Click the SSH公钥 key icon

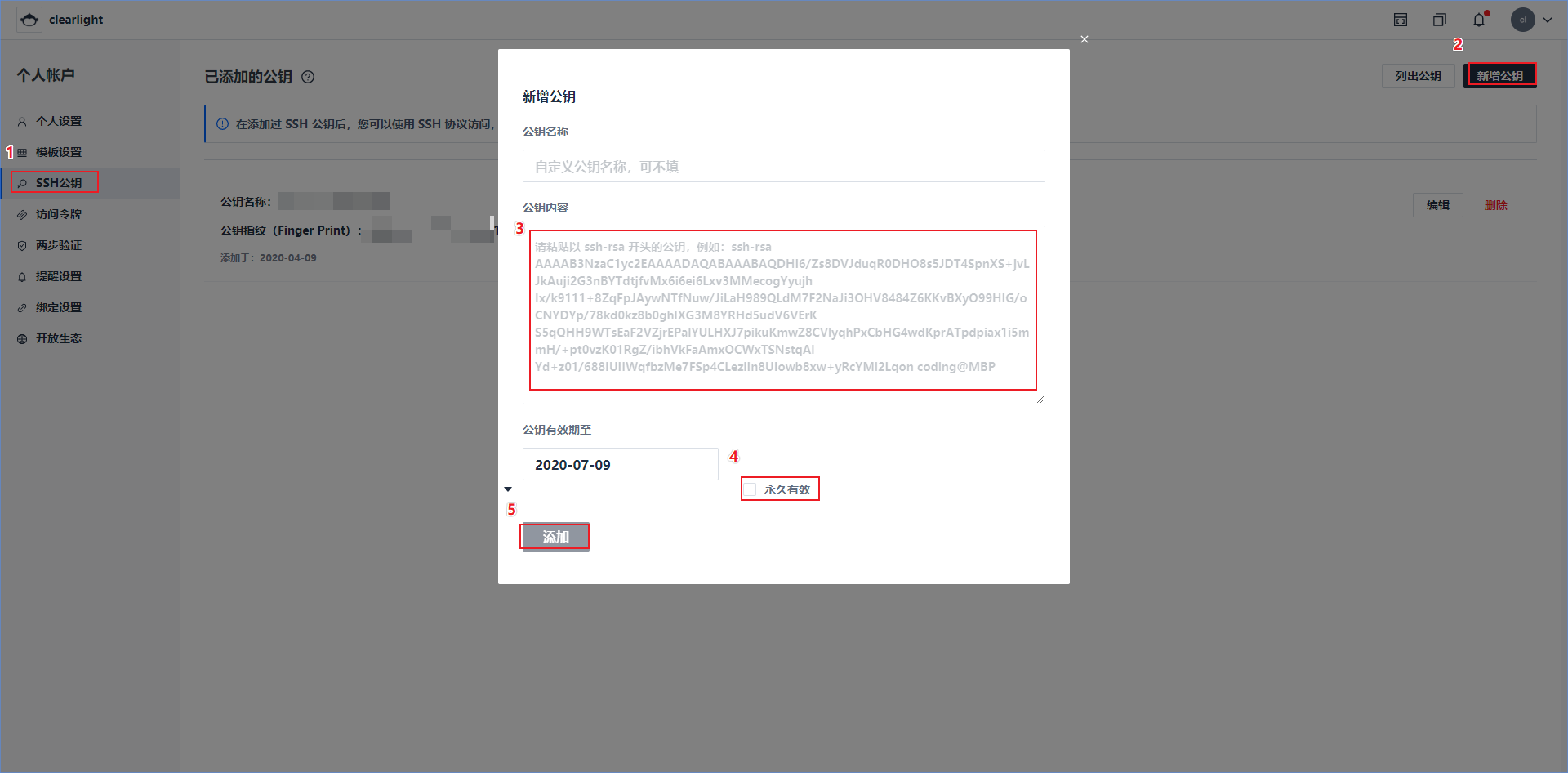[x=22, y=183]
